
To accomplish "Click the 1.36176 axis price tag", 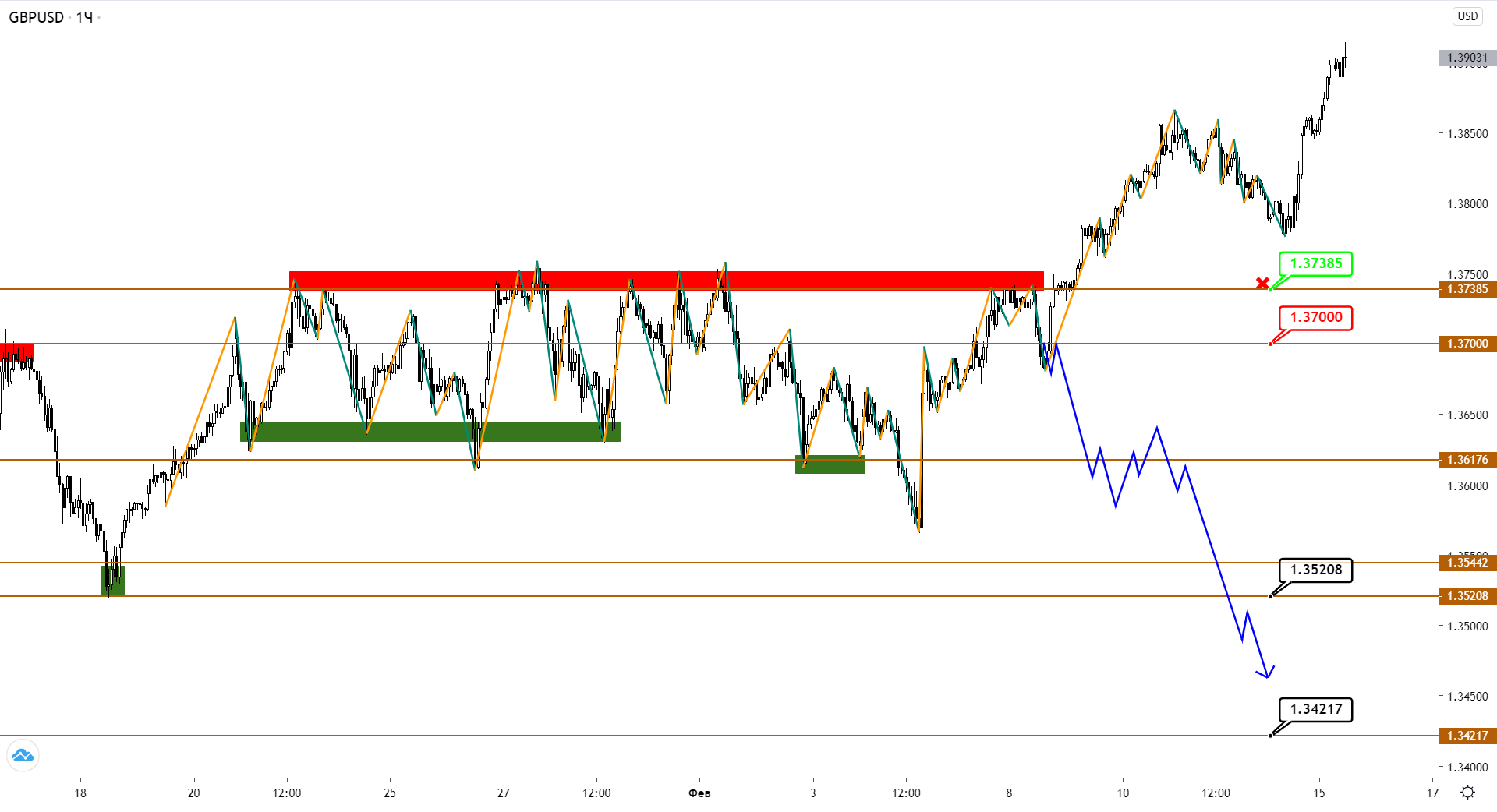I will 1467,460.
